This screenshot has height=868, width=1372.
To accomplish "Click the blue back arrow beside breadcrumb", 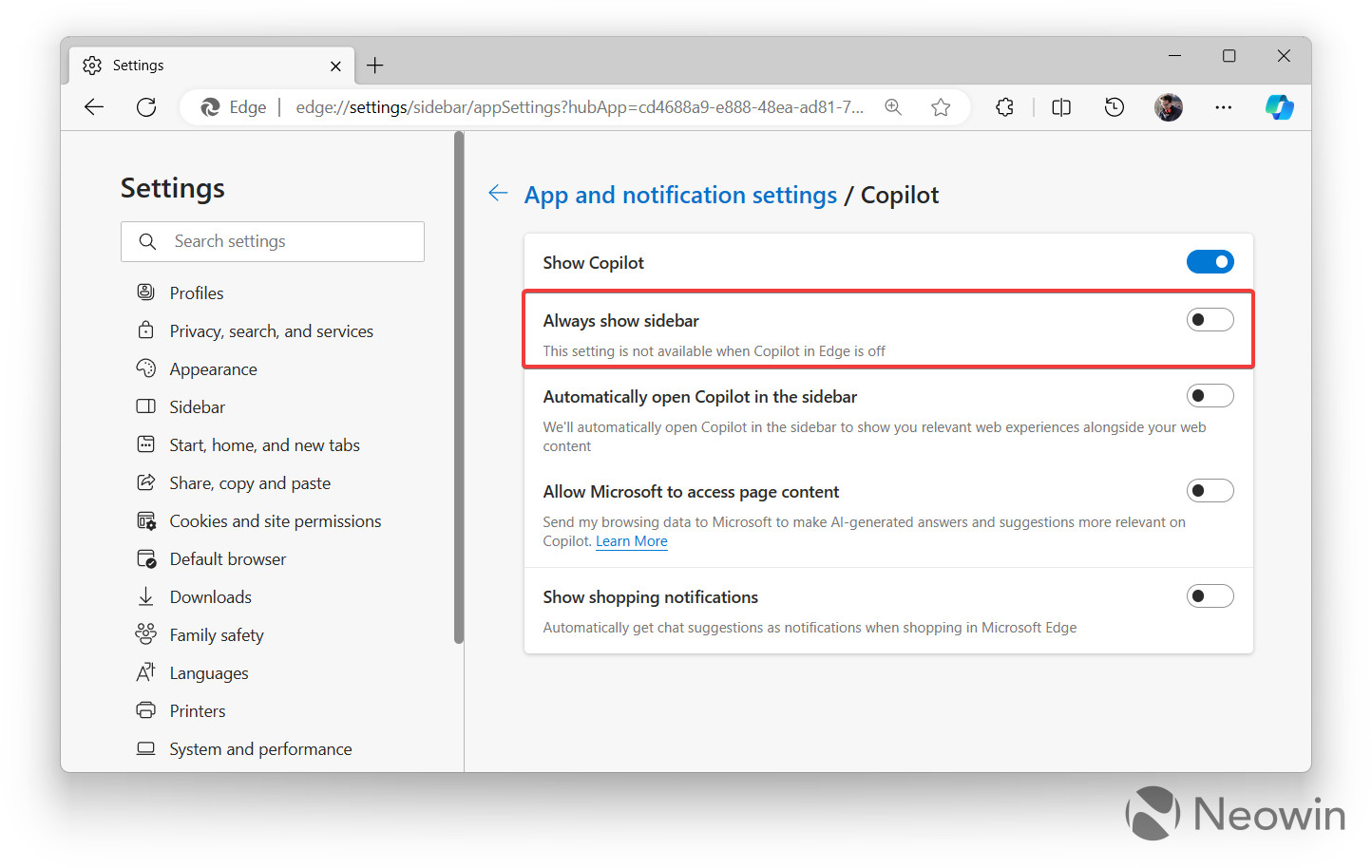I will [498, 194].
